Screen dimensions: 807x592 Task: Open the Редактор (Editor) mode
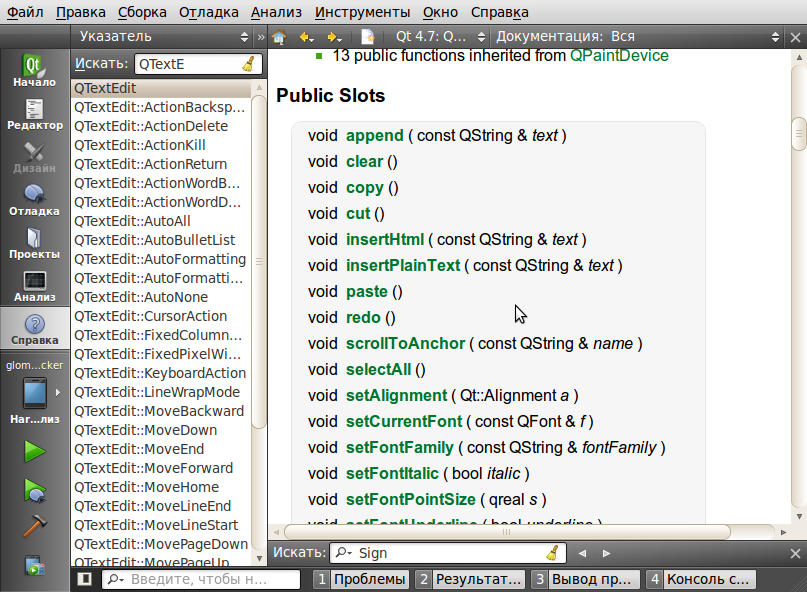34,113
